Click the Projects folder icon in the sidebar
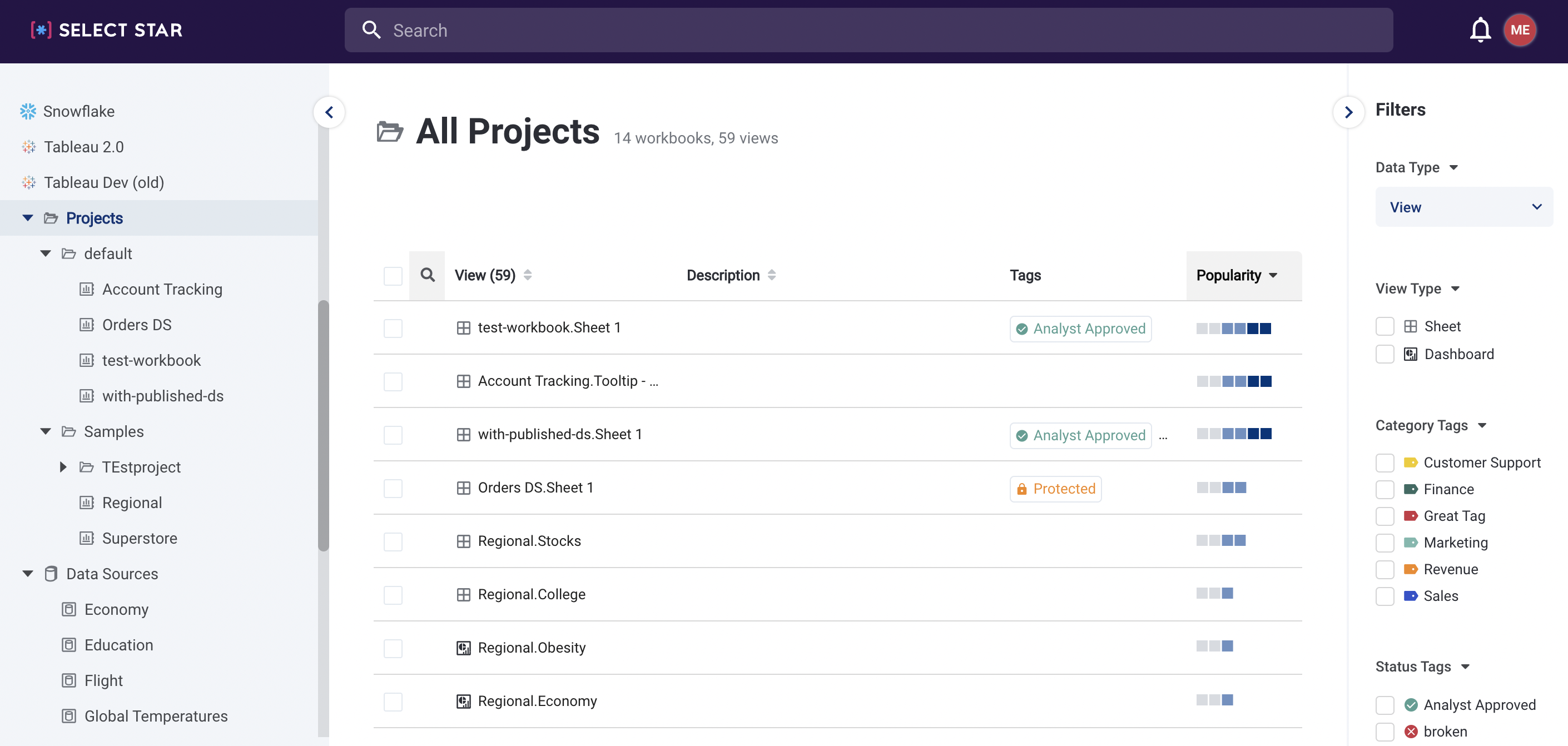Screen dimensions: 1568x746 pyautogui.click(x=51, y=218)
